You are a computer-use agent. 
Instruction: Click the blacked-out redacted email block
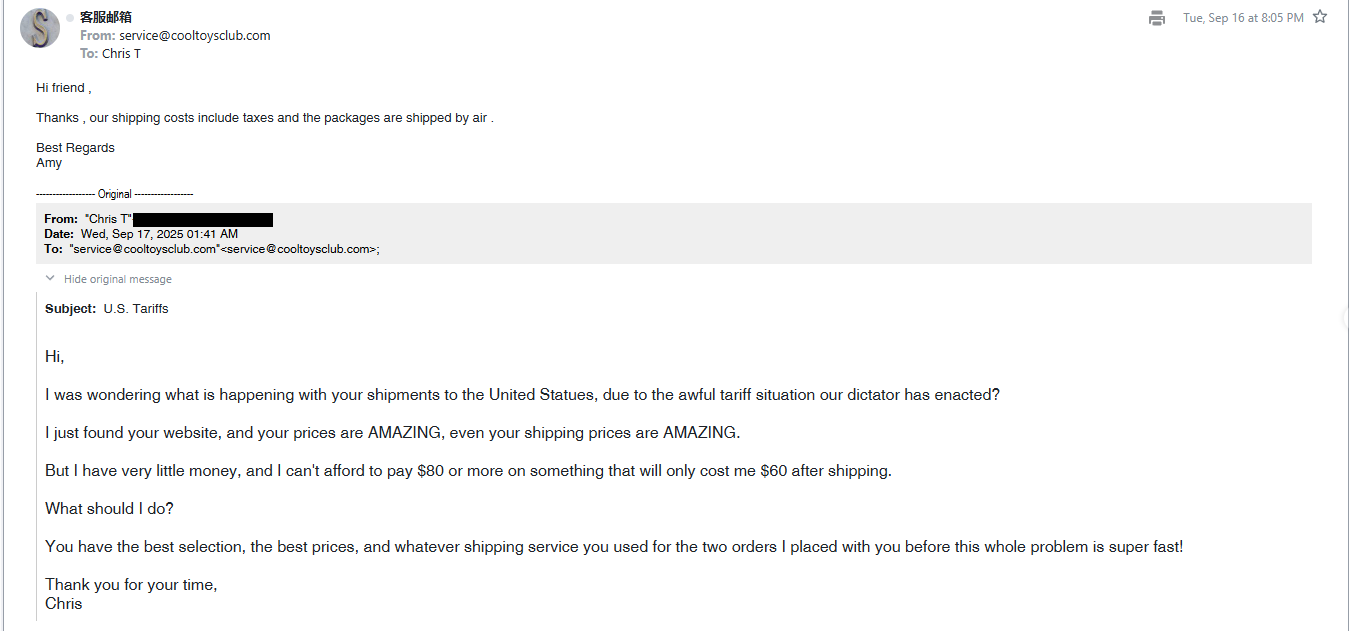pos(203,219)
